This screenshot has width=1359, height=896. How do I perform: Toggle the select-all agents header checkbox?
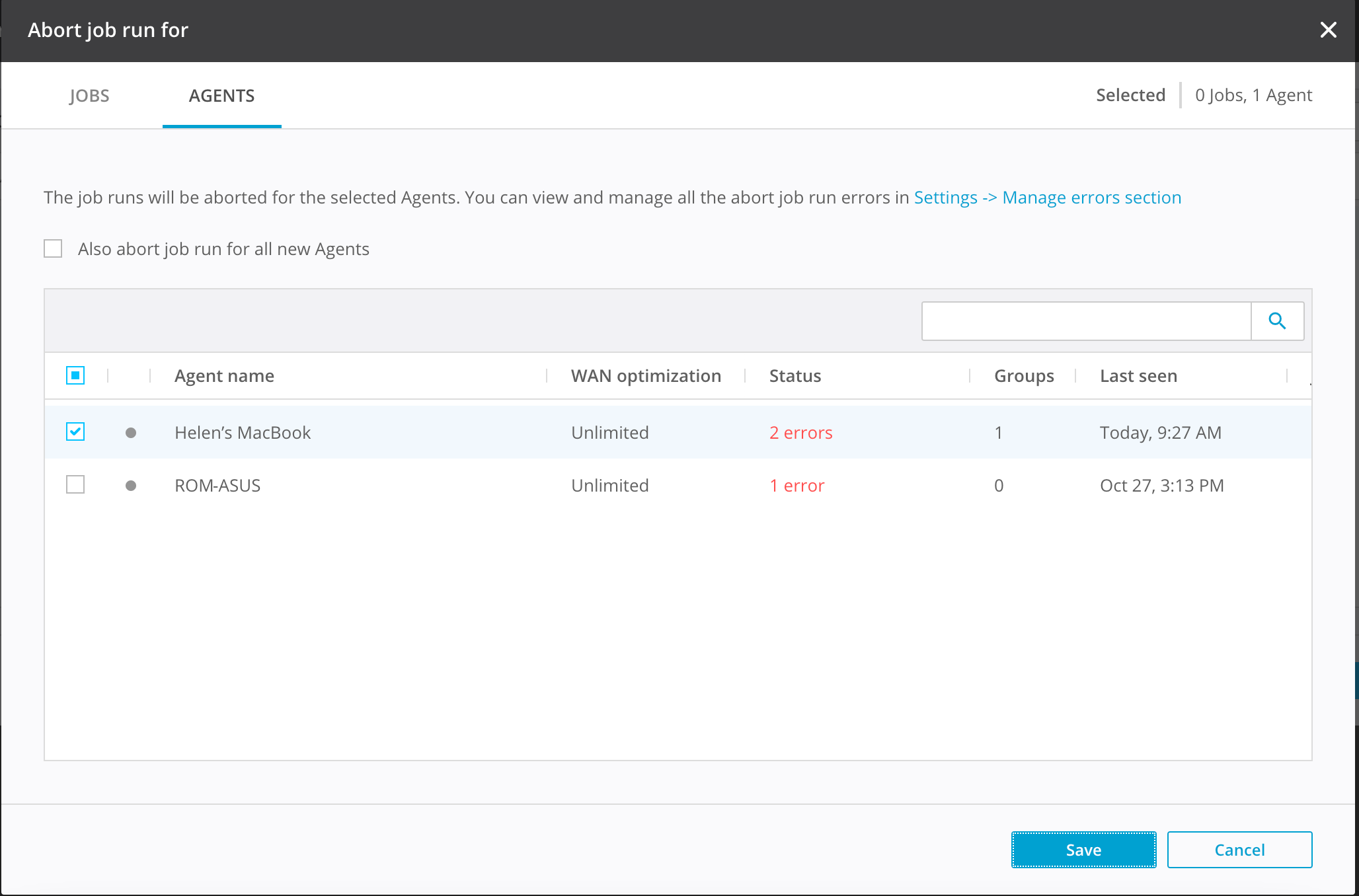click(x=75, y=375)
